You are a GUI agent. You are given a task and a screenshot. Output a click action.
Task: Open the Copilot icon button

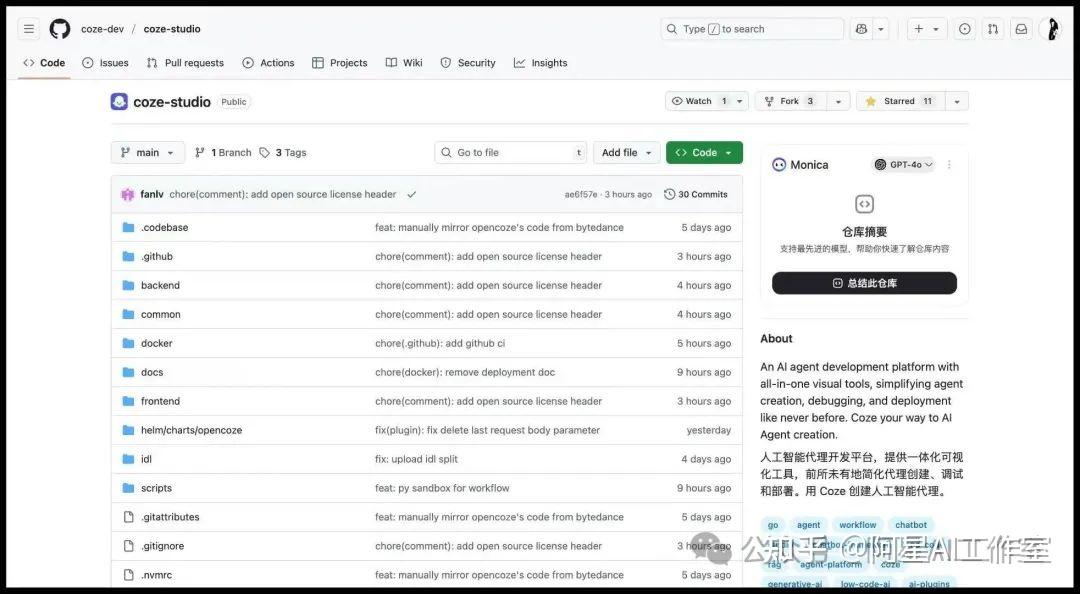[x=861, y=29]
